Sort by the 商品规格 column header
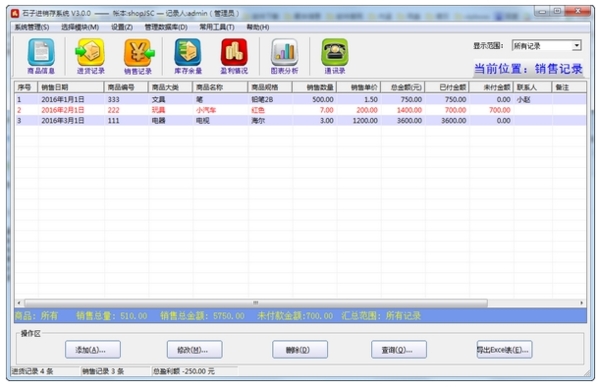This screenshot has height=388, width=599. pyautogui.click(x=270, y=87)
